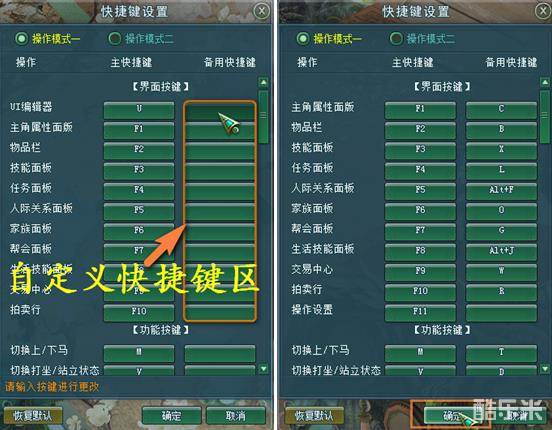The width and height of the screenshot is (552, 430).
Task: Click 恢复默认 in the right panel
Action: [x=314, y=416]
